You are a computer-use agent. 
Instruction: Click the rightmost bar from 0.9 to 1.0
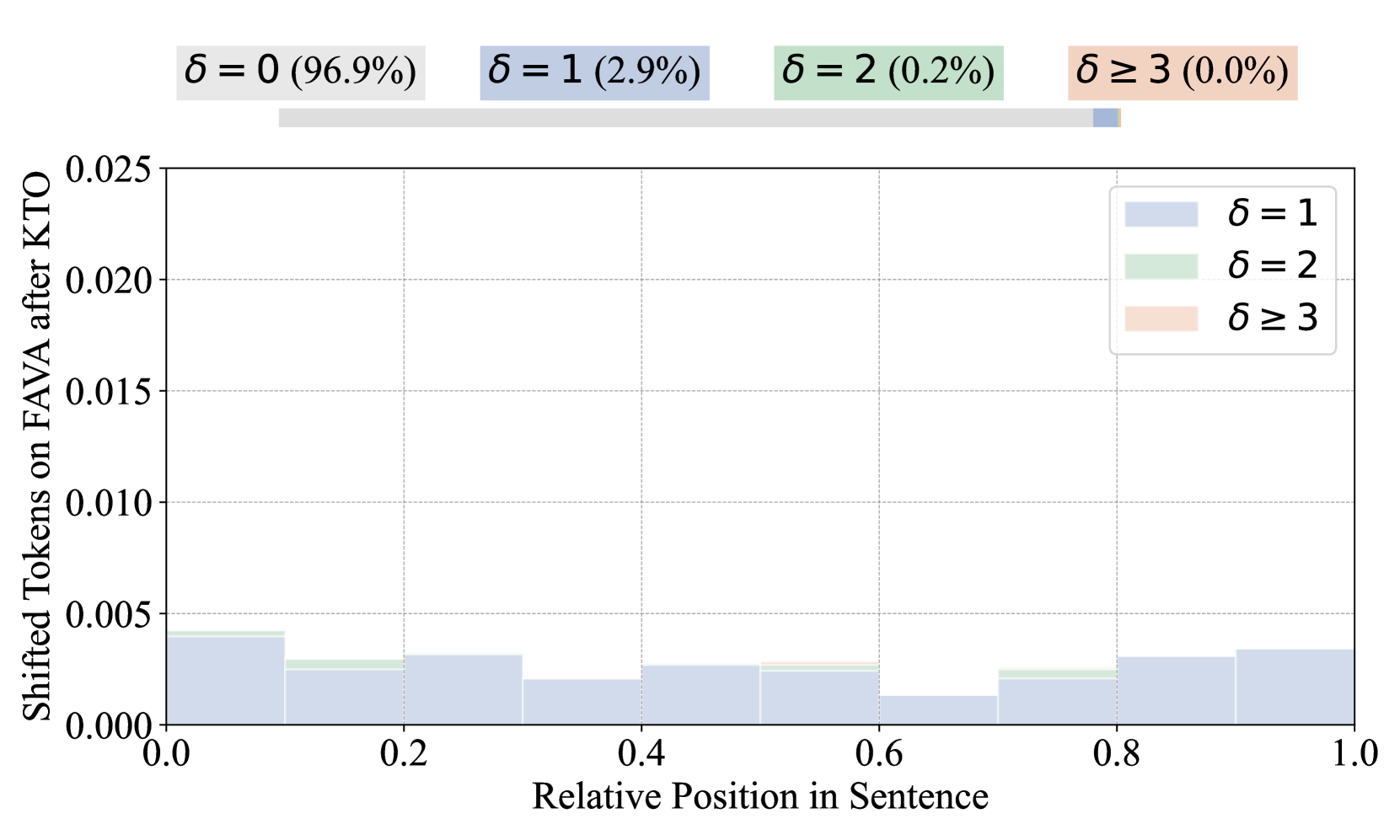tap(1295, 687)
